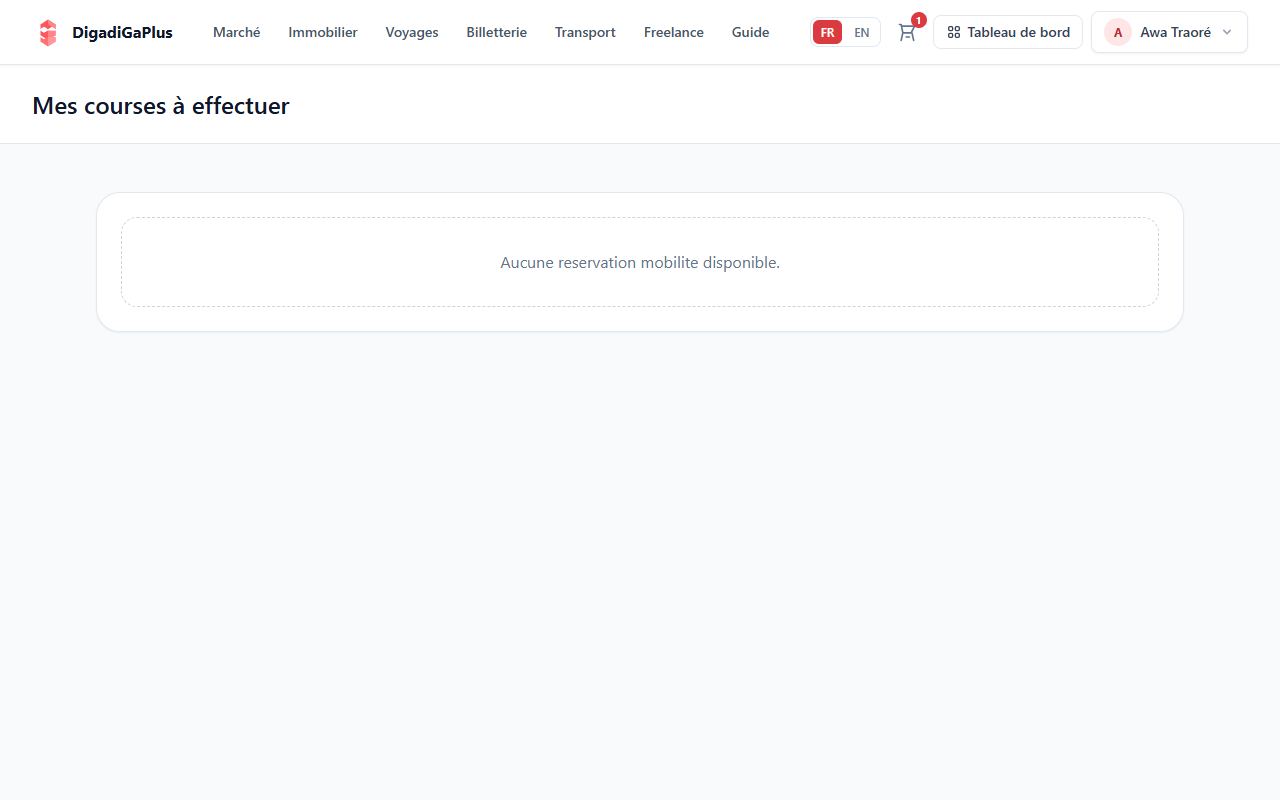This screenshot has height=800, width=1280.
Task: Navigate to Freelance
Action: click(674, 32)
